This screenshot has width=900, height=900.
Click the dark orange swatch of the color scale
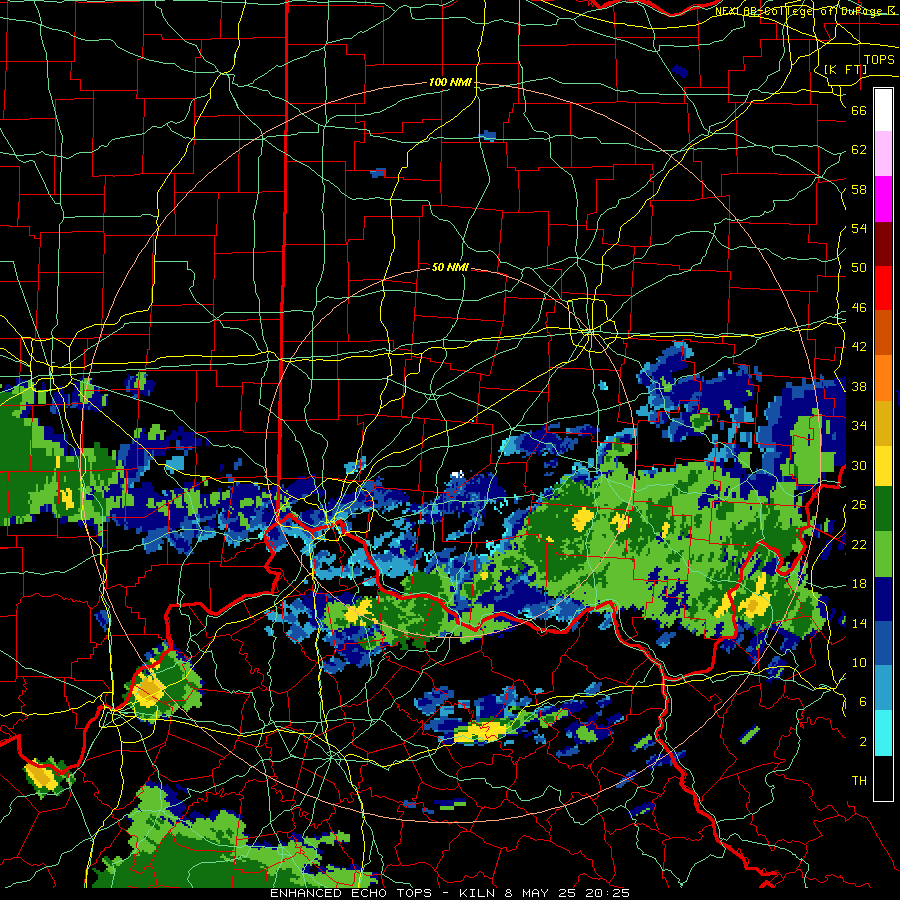[883, 333]
